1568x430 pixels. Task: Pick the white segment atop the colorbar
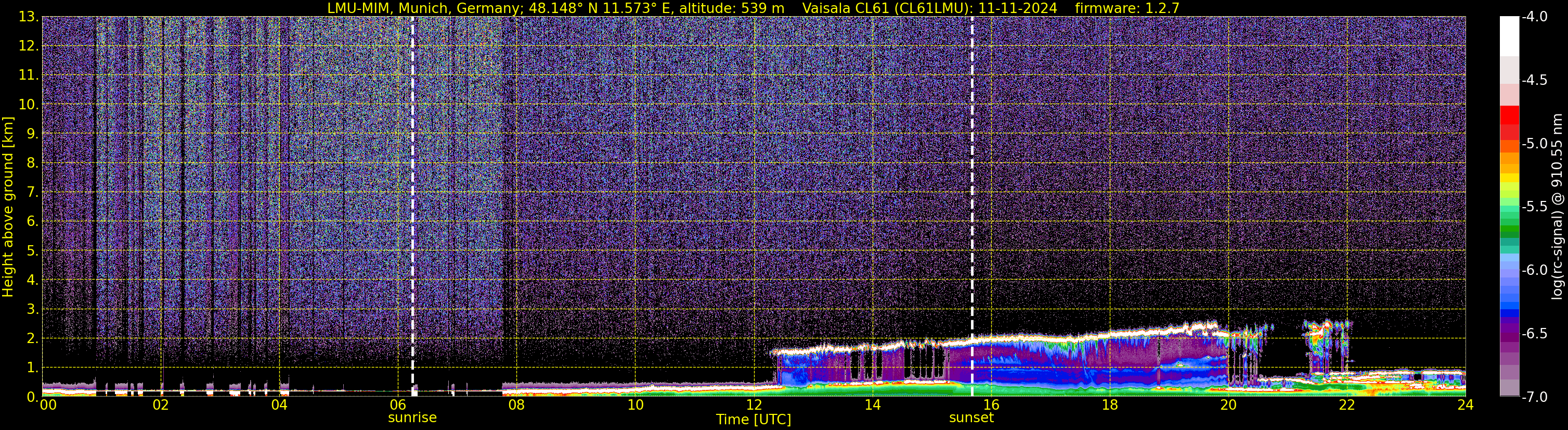tap(1509, 35)
